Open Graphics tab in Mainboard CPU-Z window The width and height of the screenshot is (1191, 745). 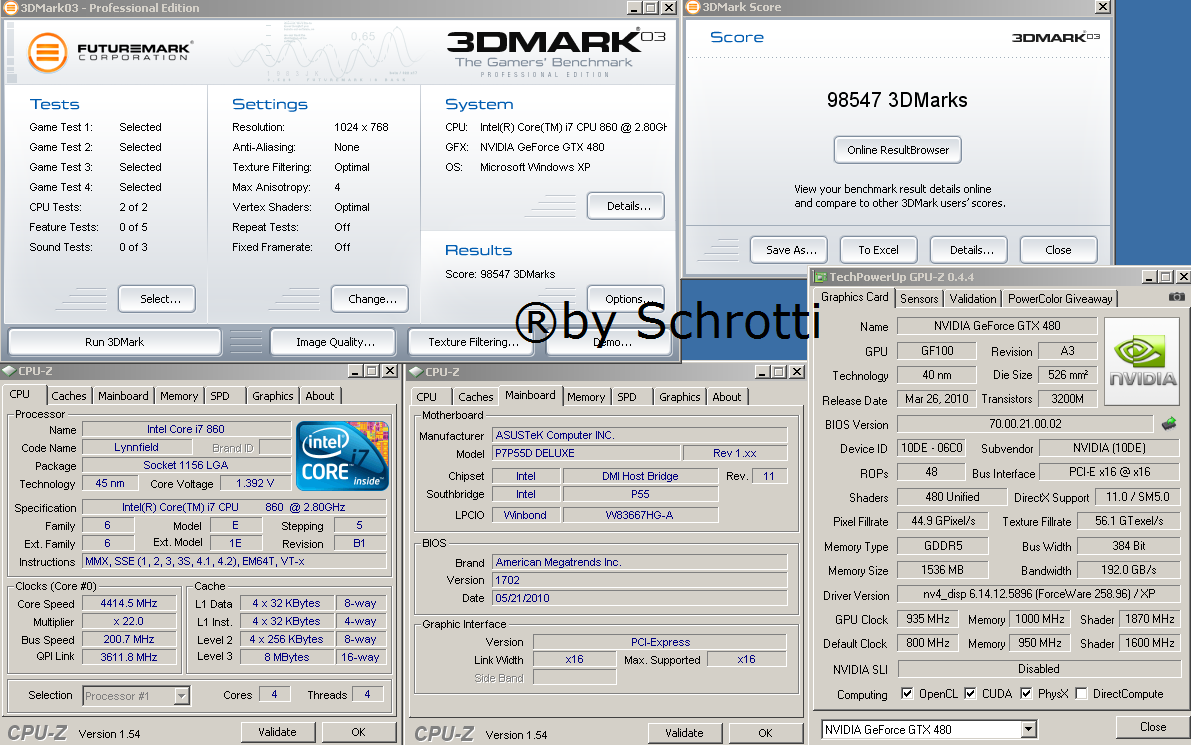click(680, 396)
